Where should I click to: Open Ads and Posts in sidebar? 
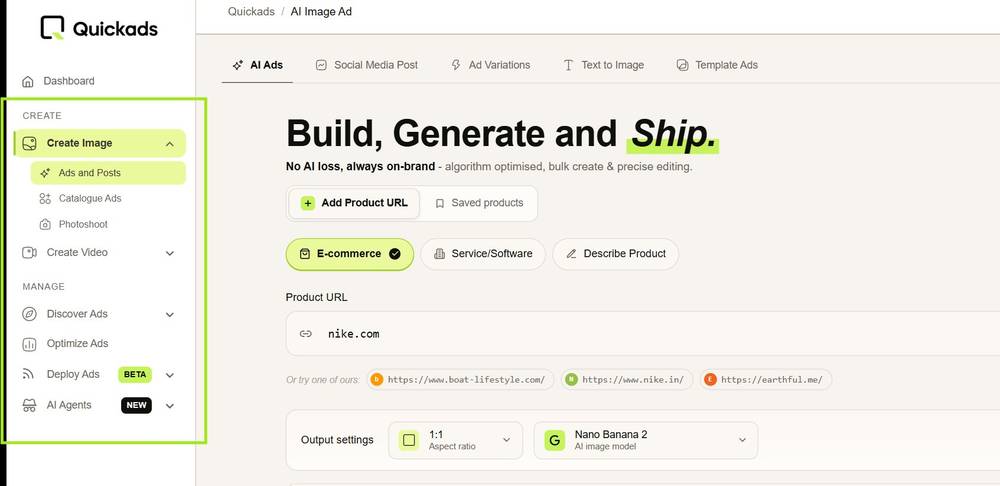coord(108,173)
